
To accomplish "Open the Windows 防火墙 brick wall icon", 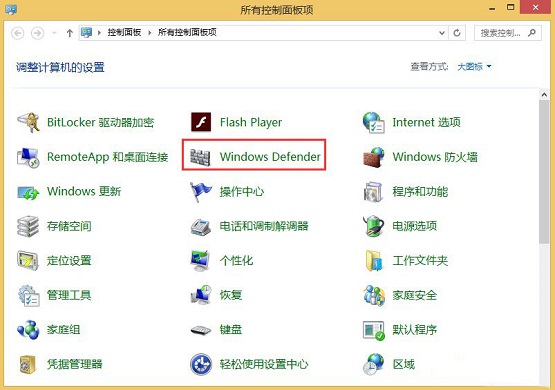I will tap(374, 157).
